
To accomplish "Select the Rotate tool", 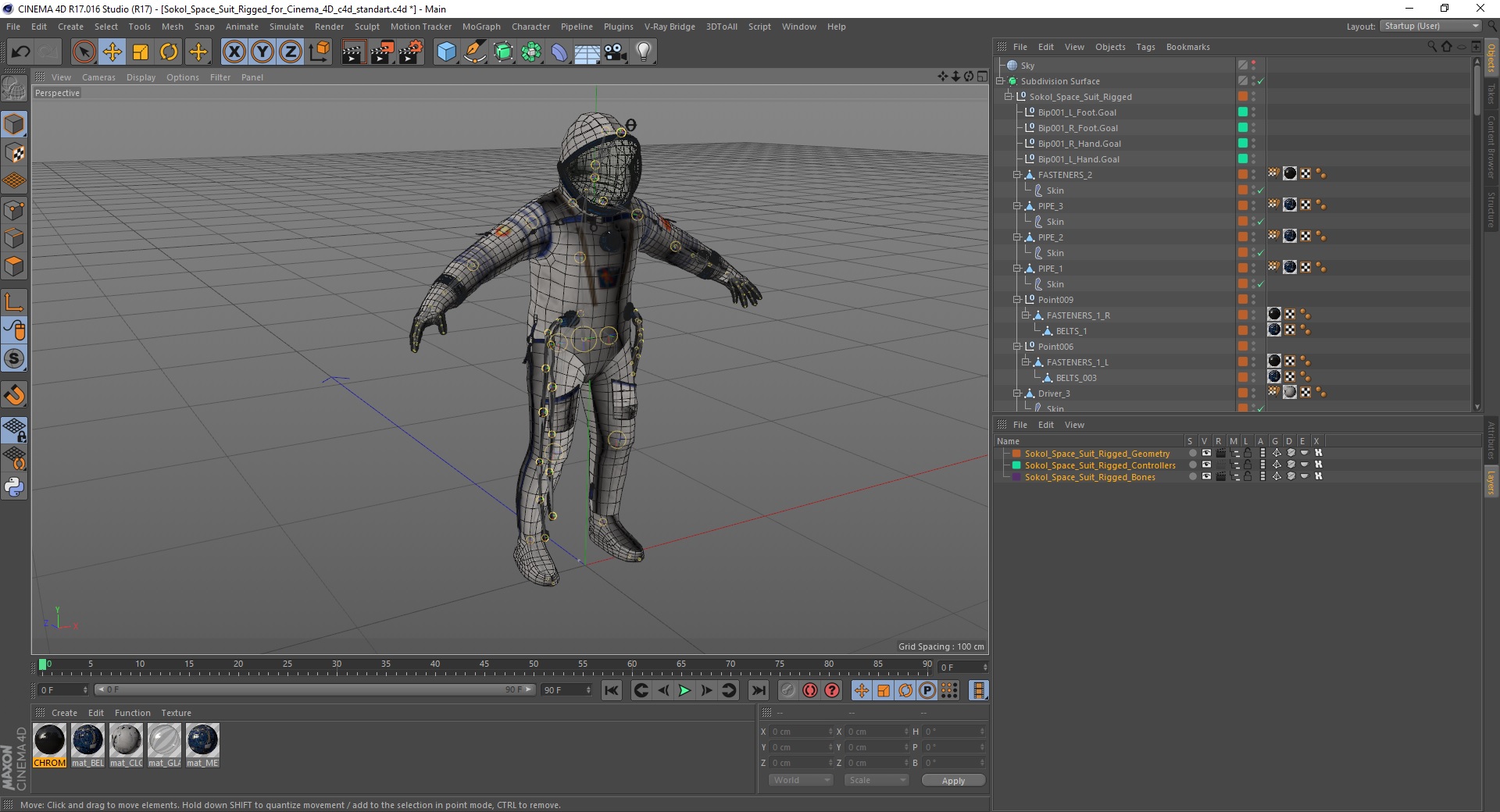I will click(169, 52).
